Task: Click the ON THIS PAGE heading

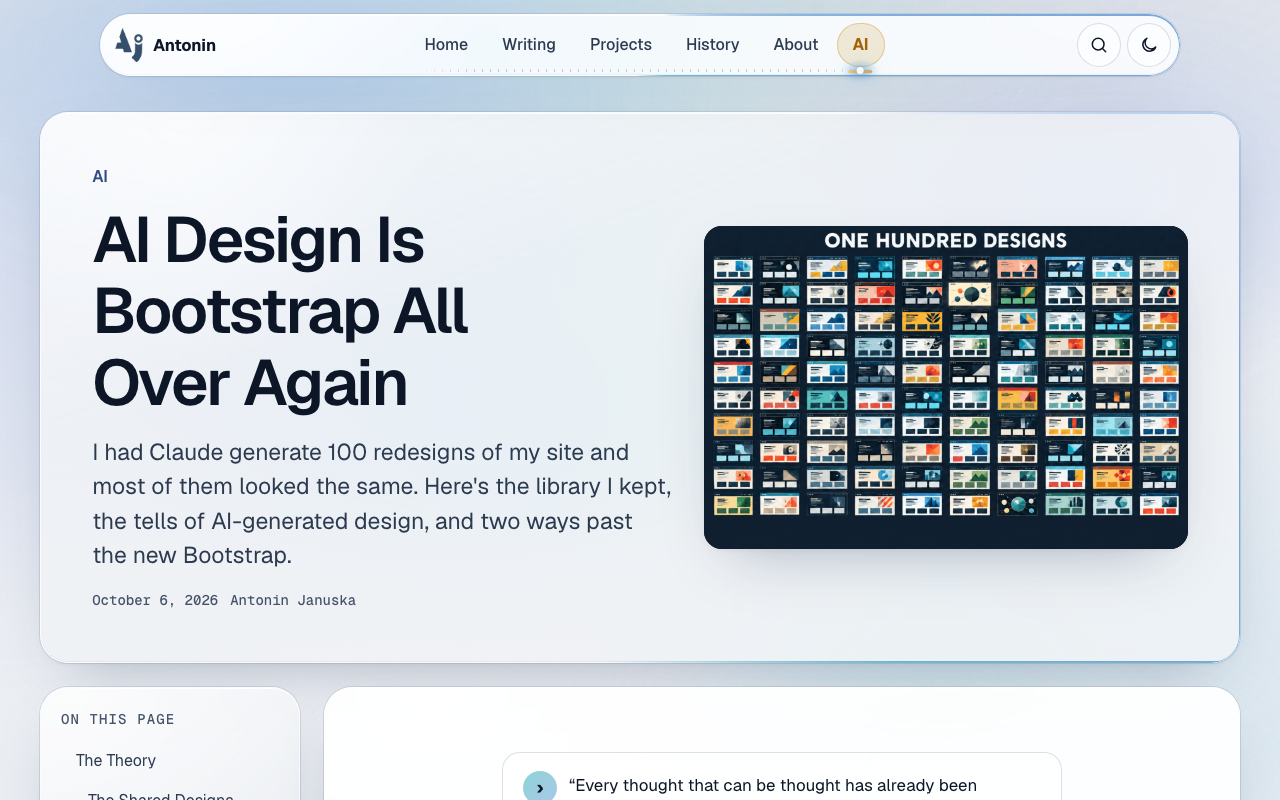Action: [x=118, y=720]
